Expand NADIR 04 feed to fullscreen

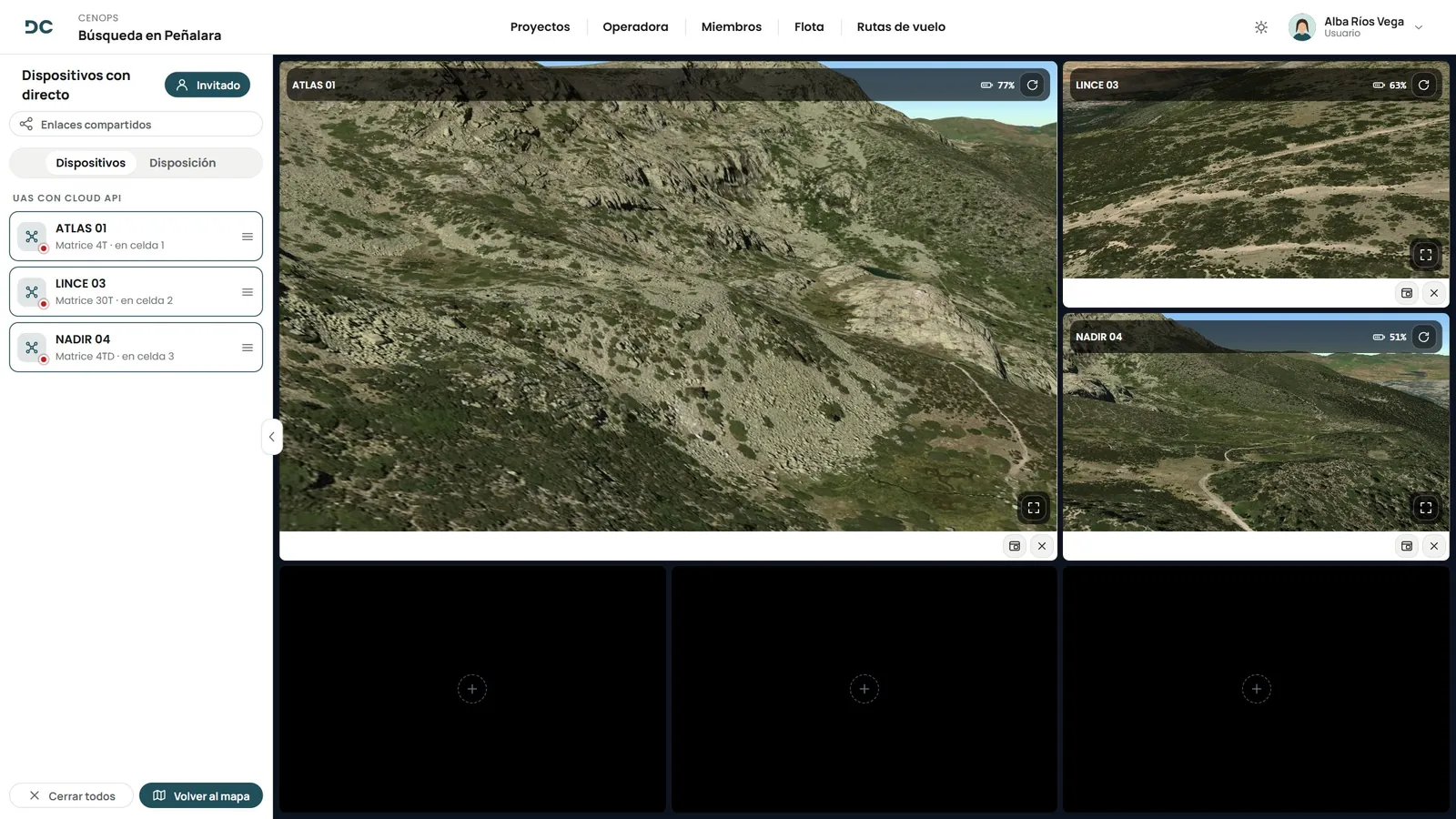coord(1426,508)
